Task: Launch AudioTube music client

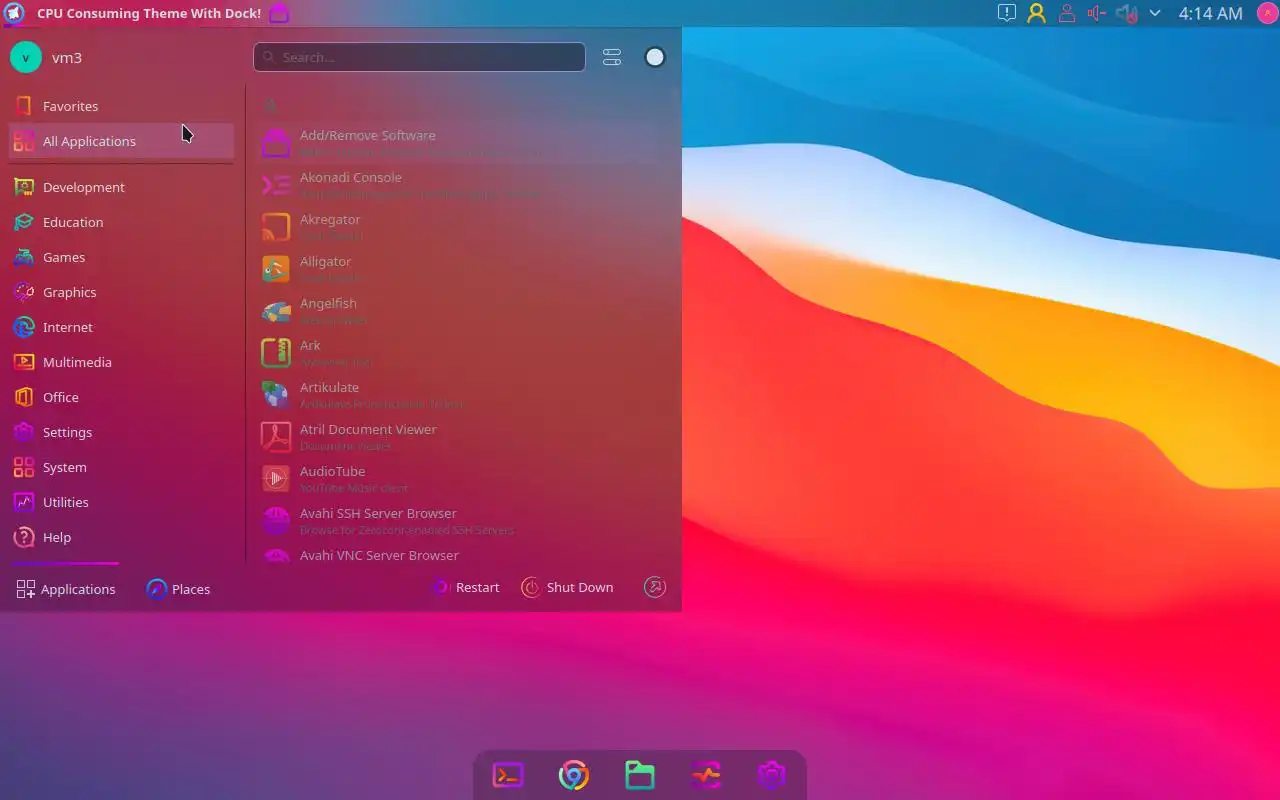Action: coord(463,479)
